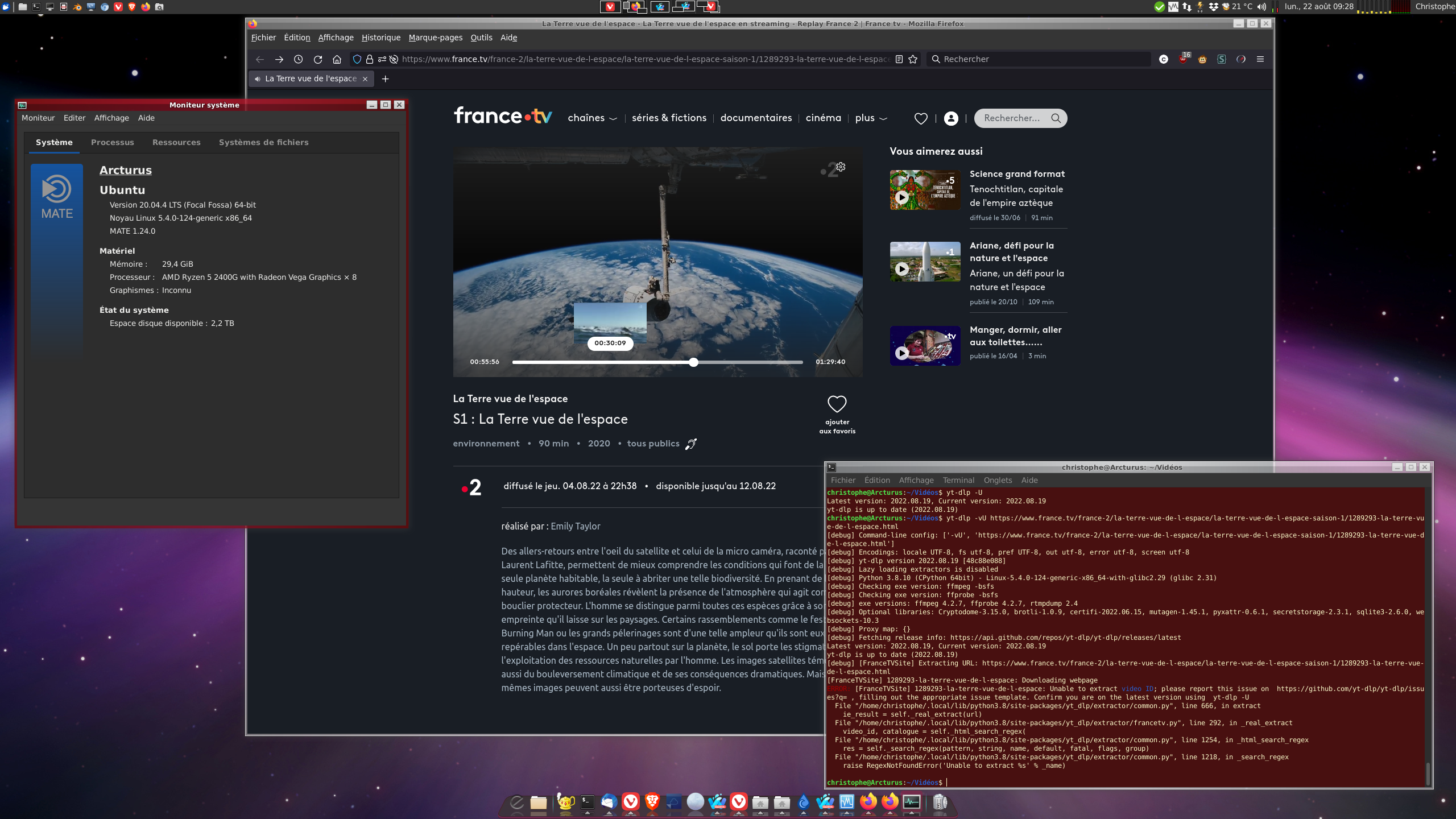
Task: Click the 'documentaires' link on france.tv
Action: (756, 118)
